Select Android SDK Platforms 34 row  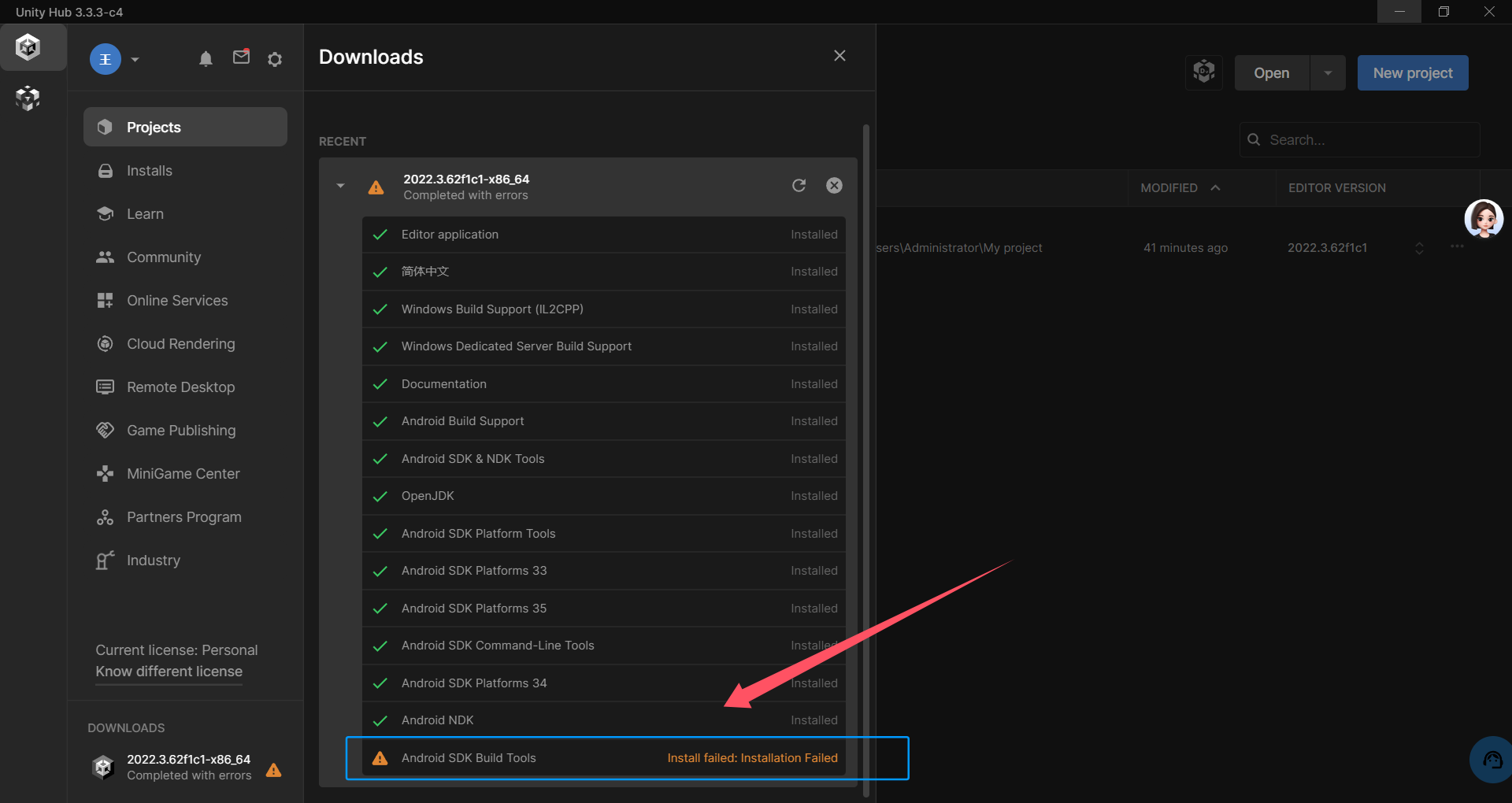pyautogui.click(x=603, y=683)
